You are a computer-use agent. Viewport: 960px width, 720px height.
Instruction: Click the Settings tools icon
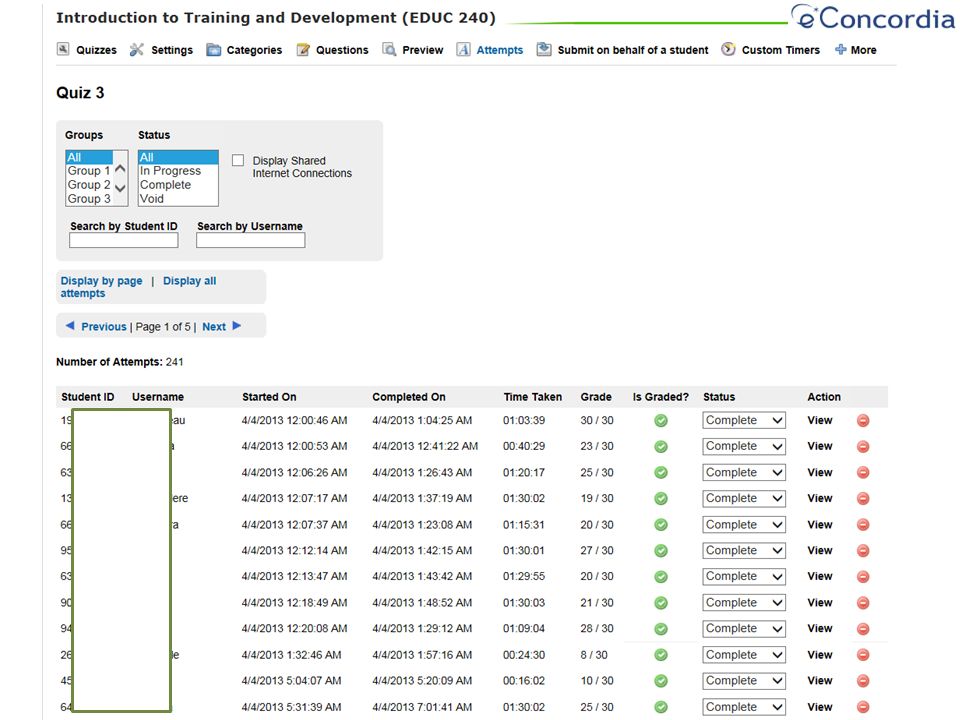coord(137,50)
